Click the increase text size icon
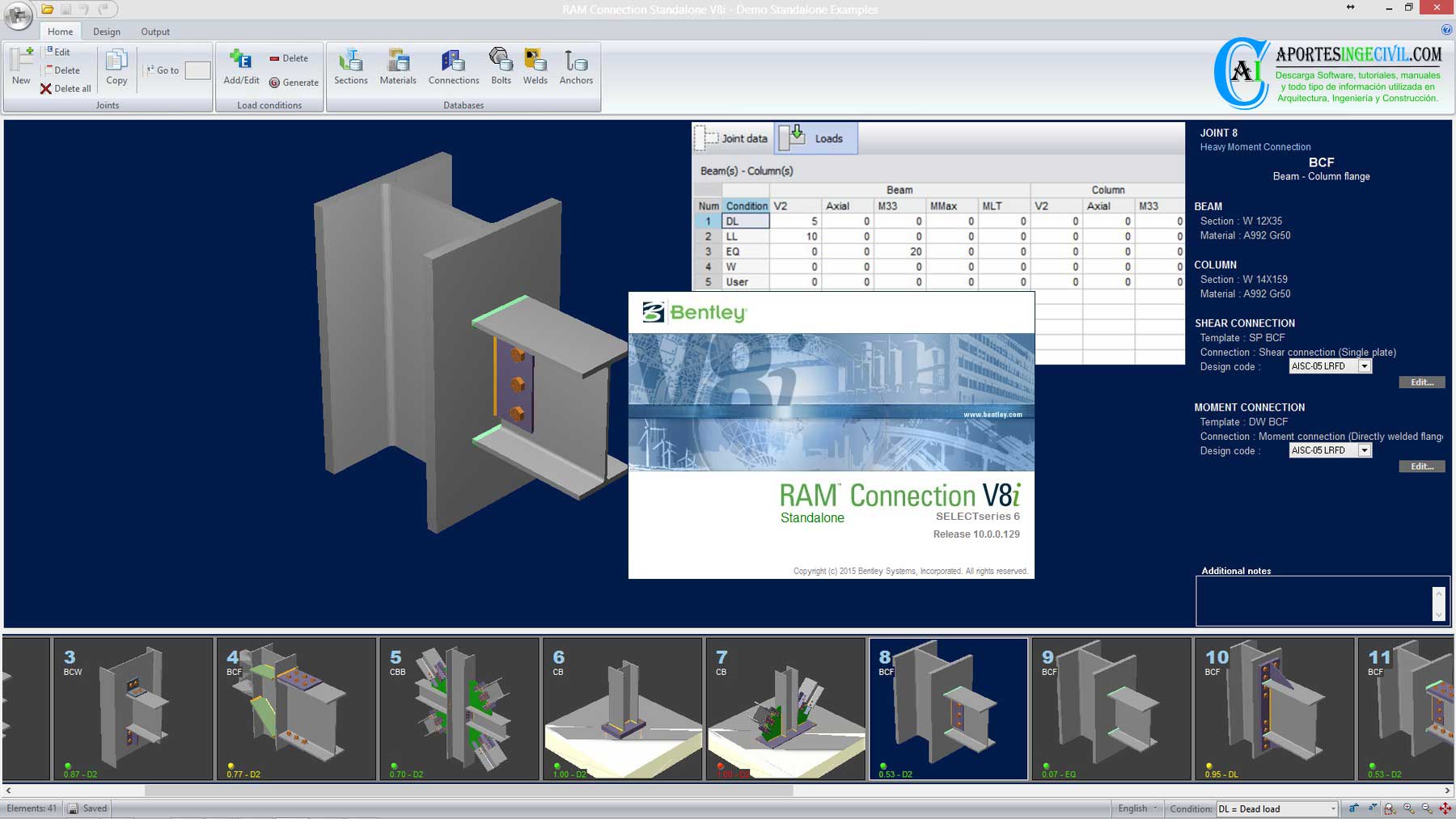 [x=1354, y=808]
